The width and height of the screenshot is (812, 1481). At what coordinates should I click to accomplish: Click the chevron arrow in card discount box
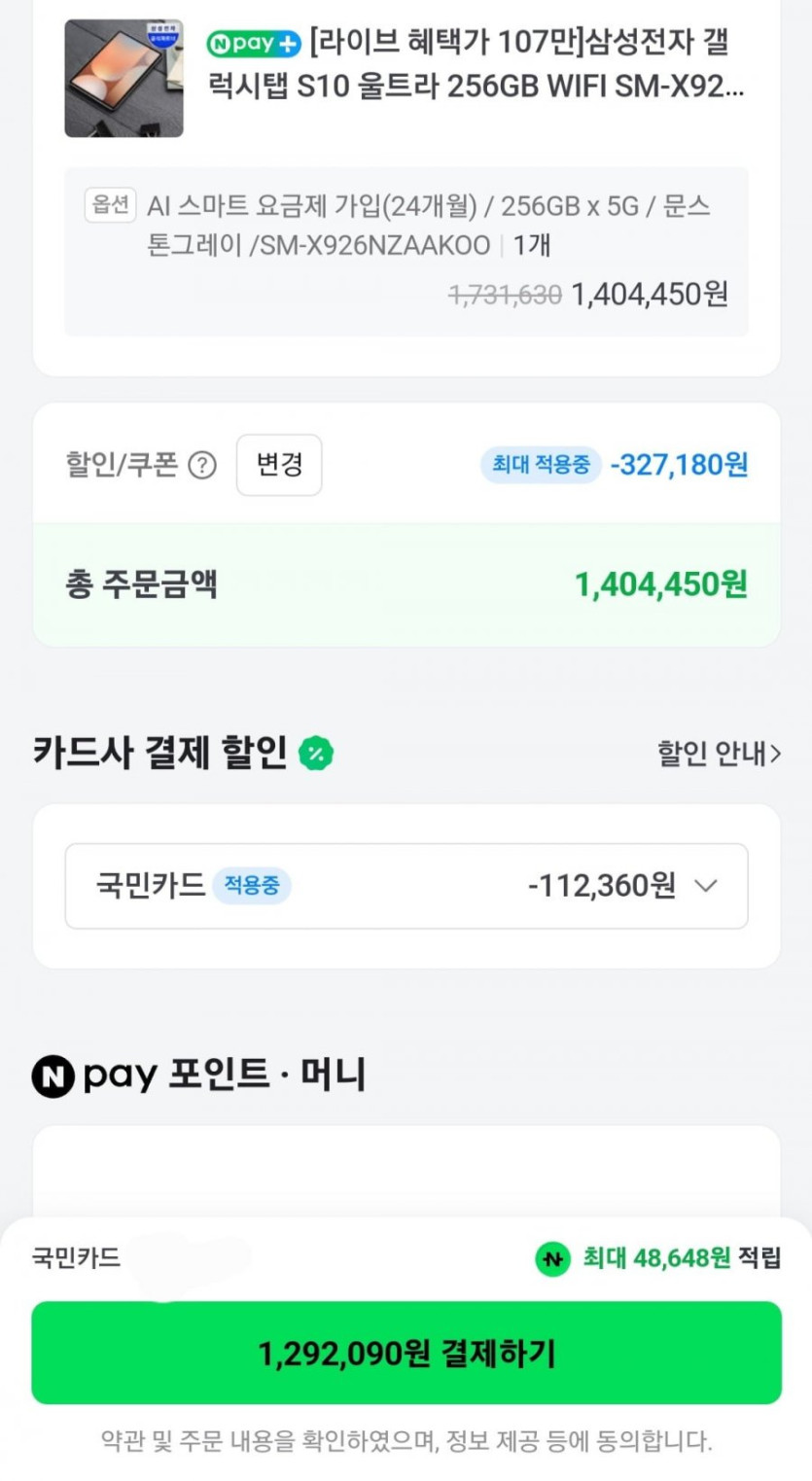[x=707, y=886]
